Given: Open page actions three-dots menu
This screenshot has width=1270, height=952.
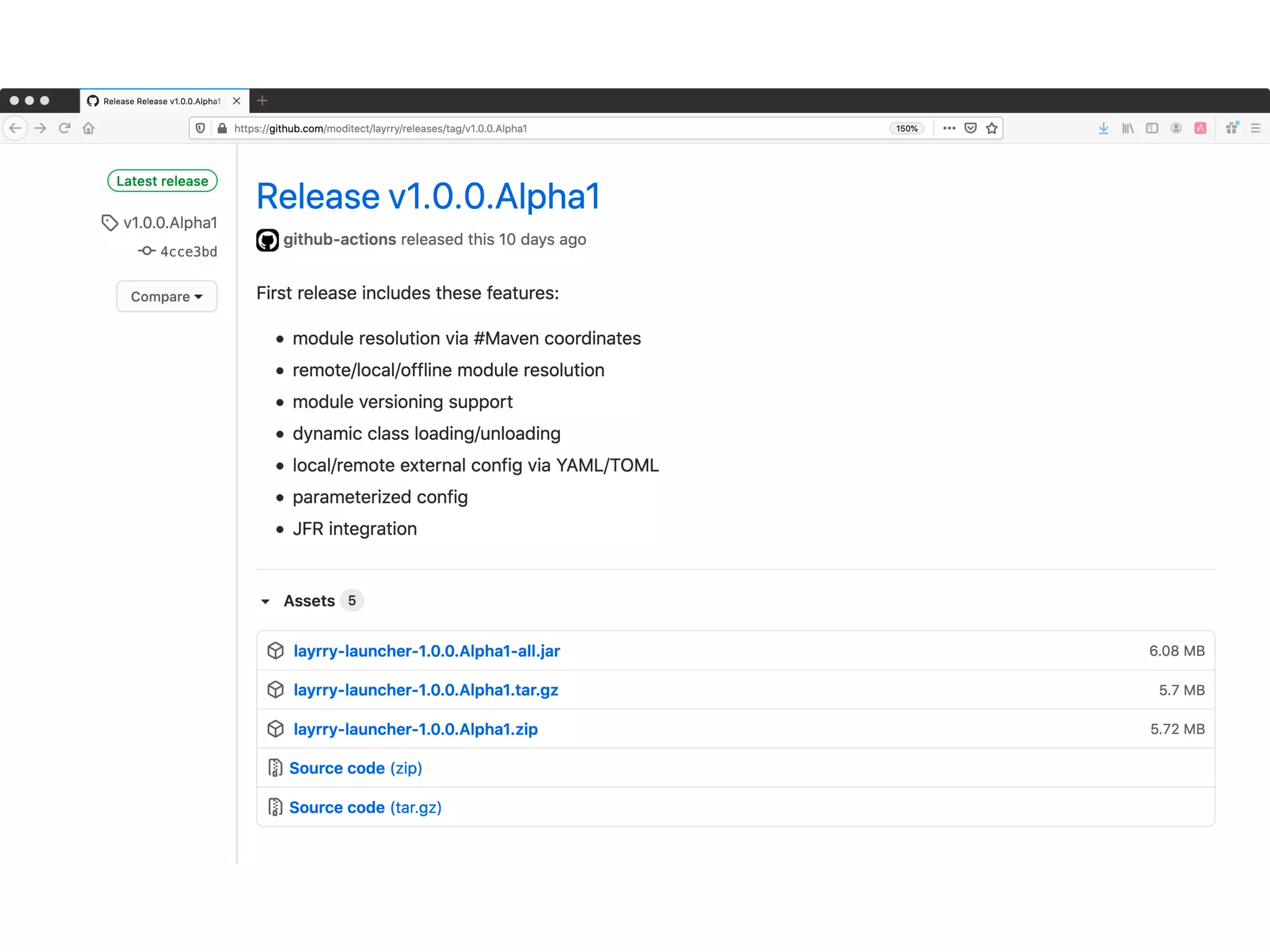Looking at the screenshot, I should point(949,128).
